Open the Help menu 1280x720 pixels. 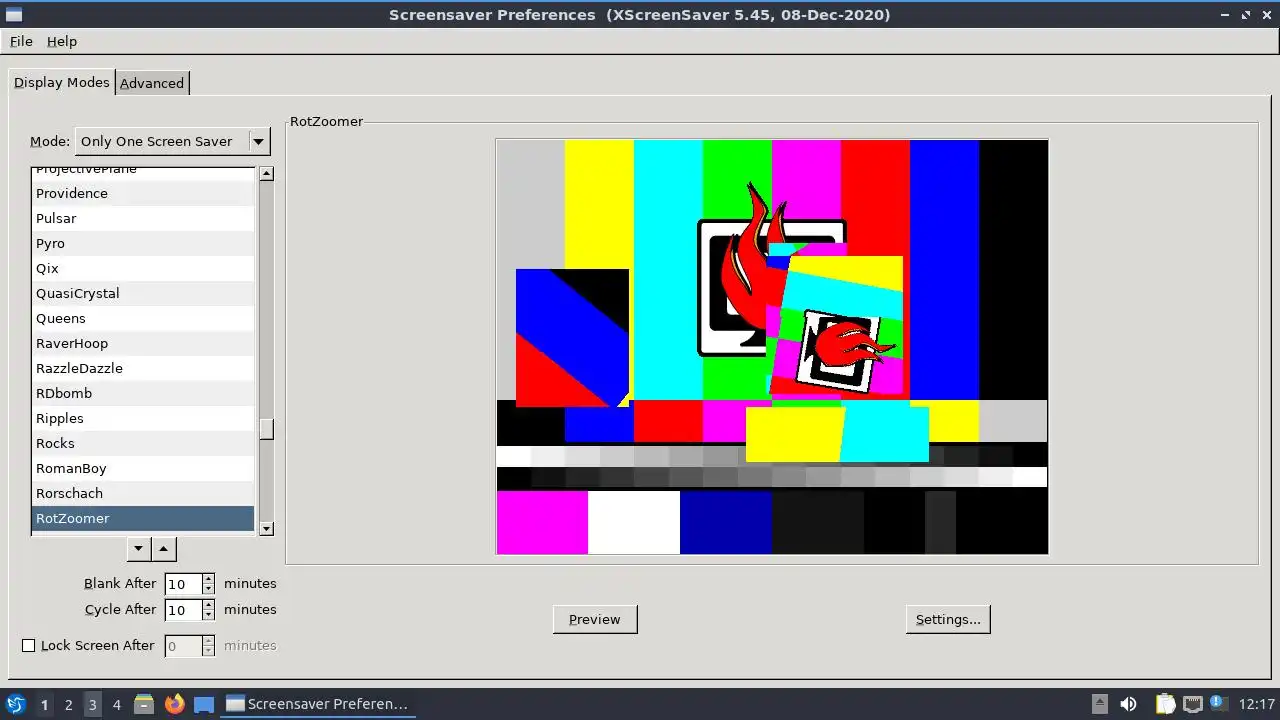pos(62,41)
